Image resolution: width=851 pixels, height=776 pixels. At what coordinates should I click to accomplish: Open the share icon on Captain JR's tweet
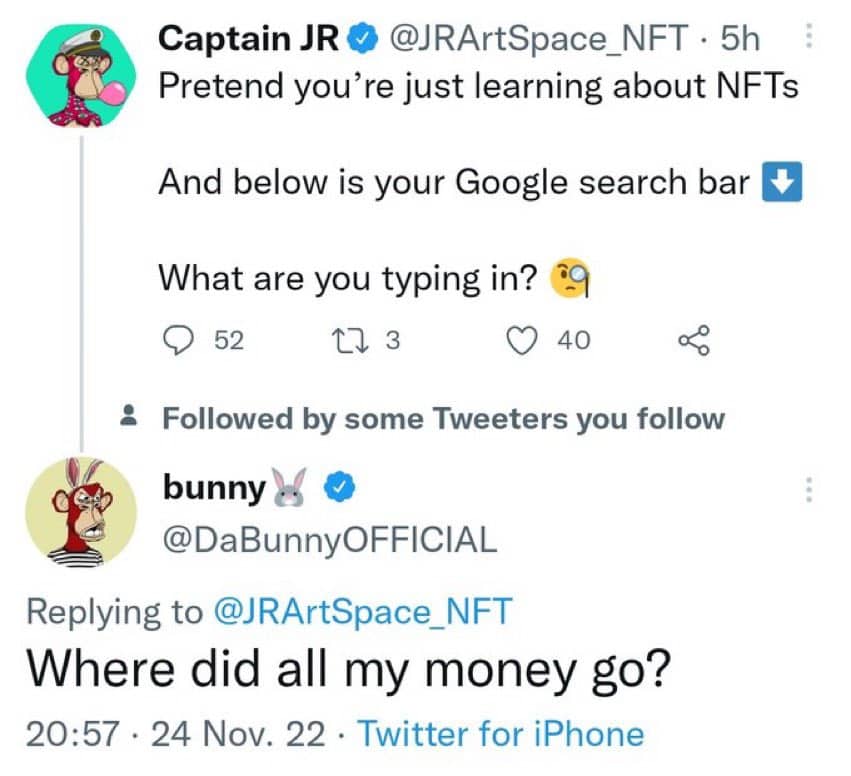click(x=694, y=341)
